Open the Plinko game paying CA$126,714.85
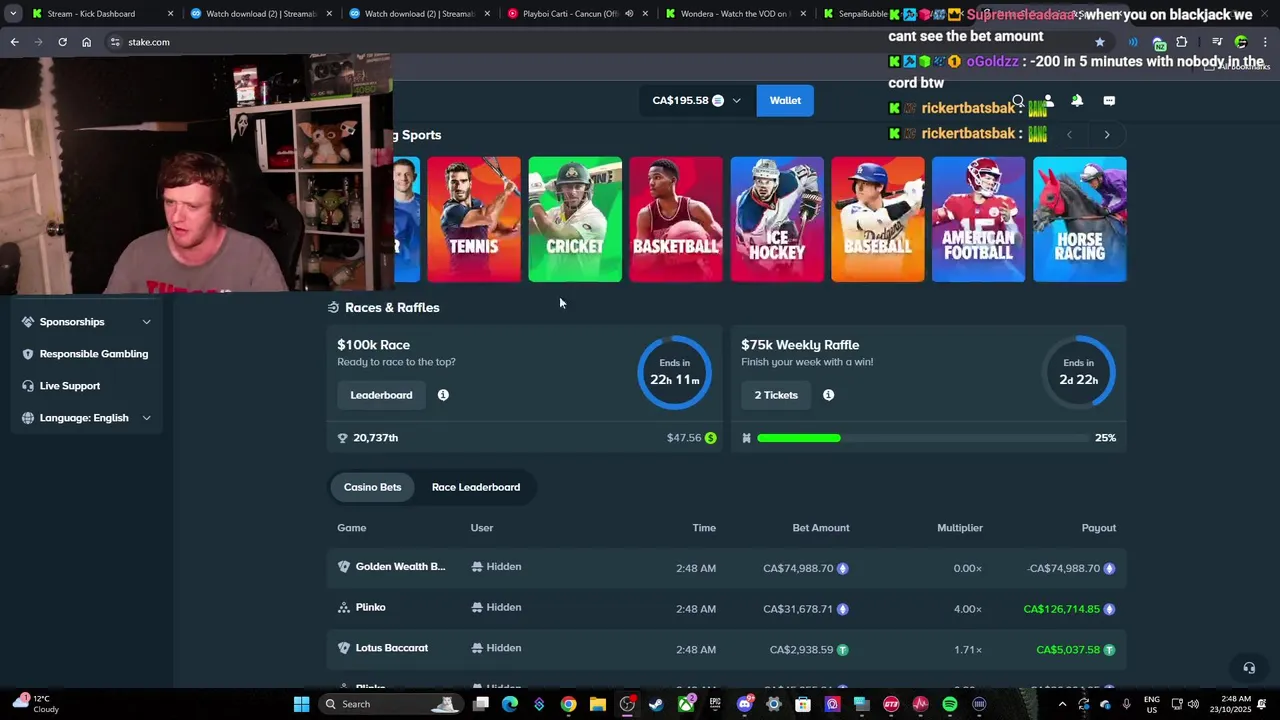Viewport: 1280px width, 720px height. pyautogui.click(x=370, y=607)
